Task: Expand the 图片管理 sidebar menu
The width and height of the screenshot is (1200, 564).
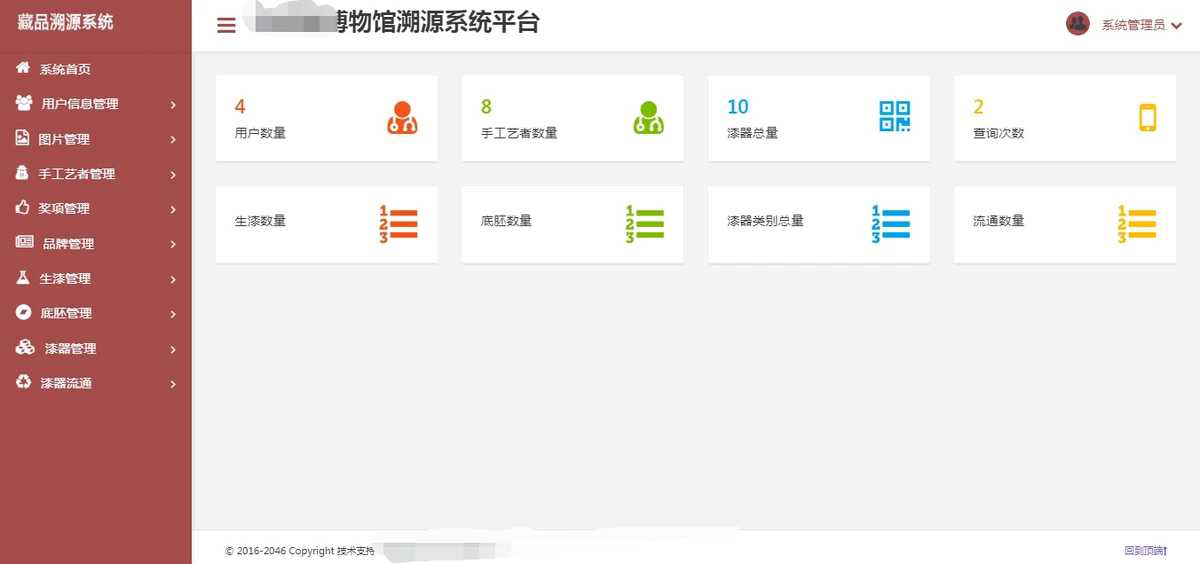Action: click(64, 139)
